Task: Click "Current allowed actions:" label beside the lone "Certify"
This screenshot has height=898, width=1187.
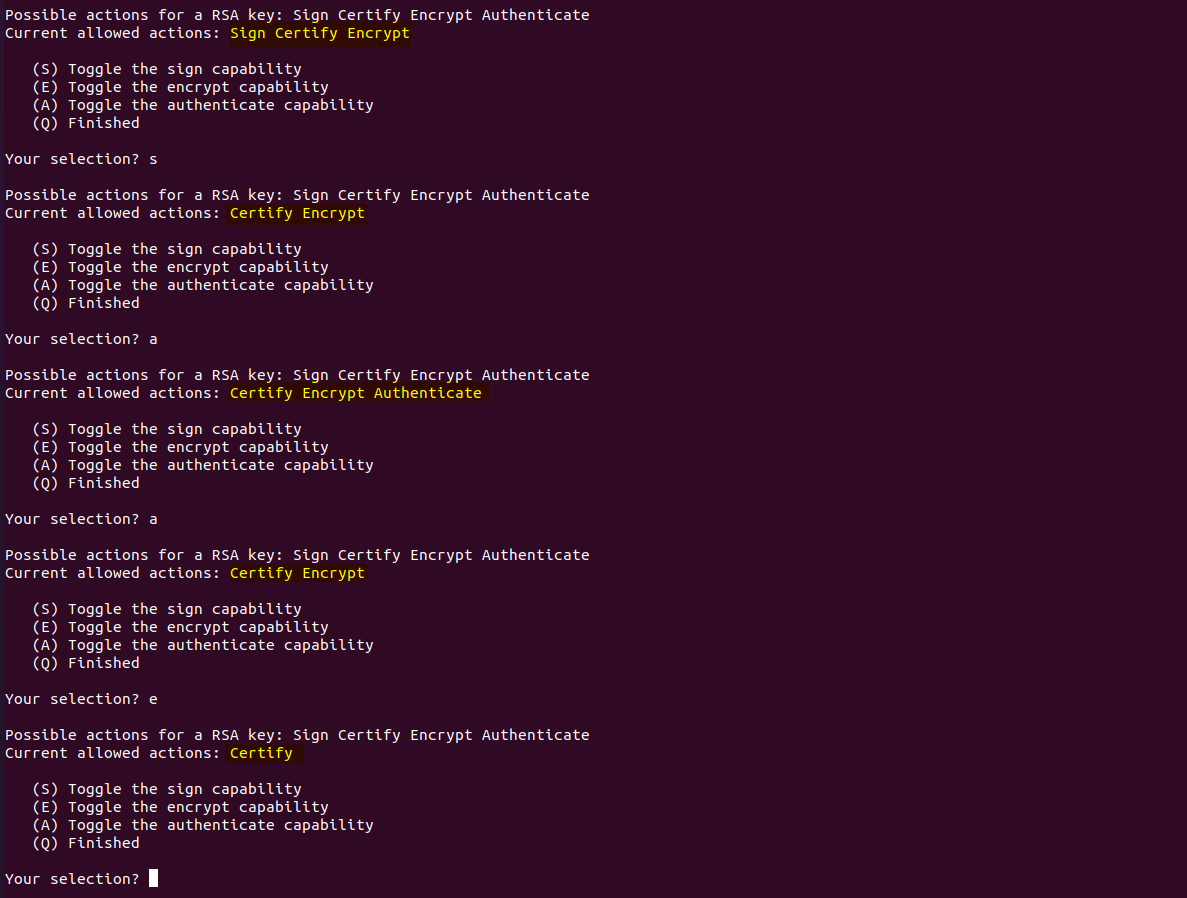Action: pyautogui.click(x=112, y=753)
